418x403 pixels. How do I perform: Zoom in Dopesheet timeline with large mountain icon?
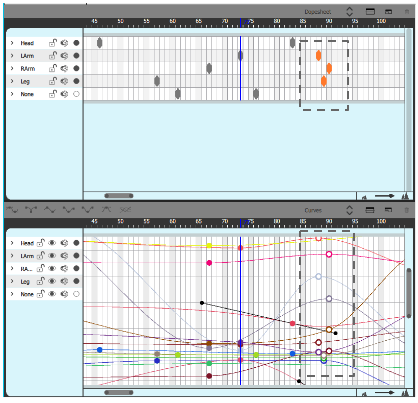click(x=405, y=196)
